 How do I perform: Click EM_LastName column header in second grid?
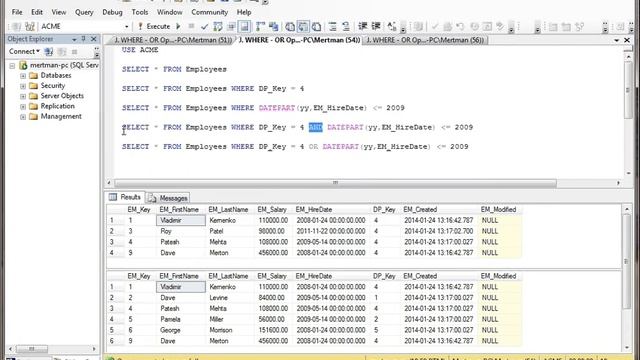(230, 276)
